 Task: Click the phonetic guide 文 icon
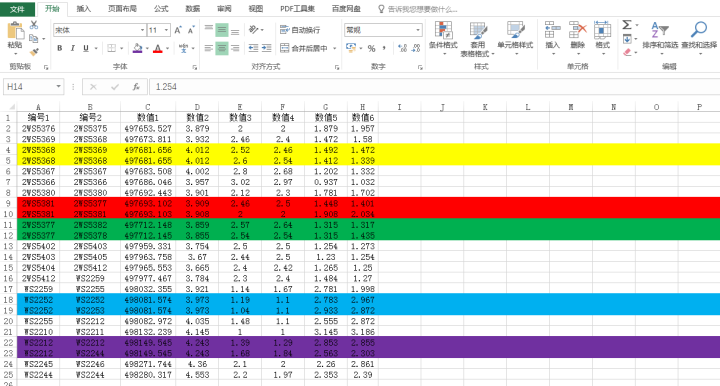[183, 48]
